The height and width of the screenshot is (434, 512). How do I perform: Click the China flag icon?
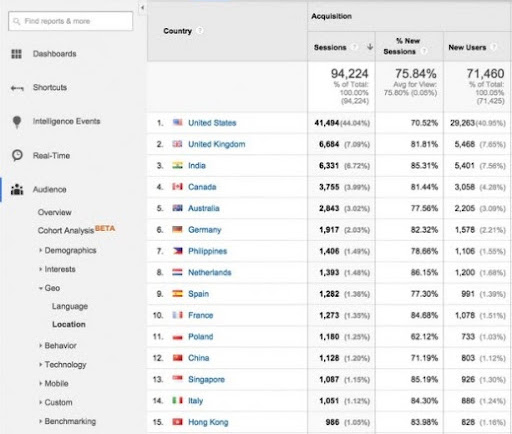[177, 358]
